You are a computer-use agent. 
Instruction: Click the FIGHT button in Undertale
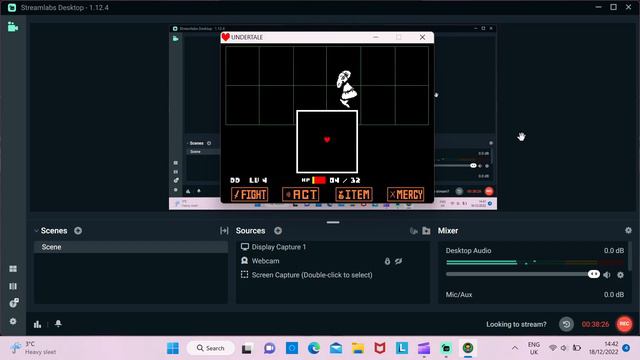tap(249, 195)
